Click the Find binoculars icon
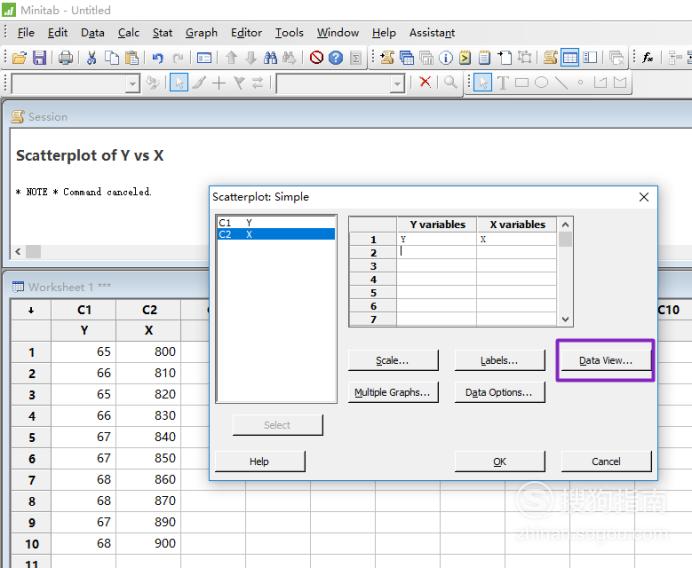Image resolution: width=692 pixels, height=568 pixels. tap(270, 58)
